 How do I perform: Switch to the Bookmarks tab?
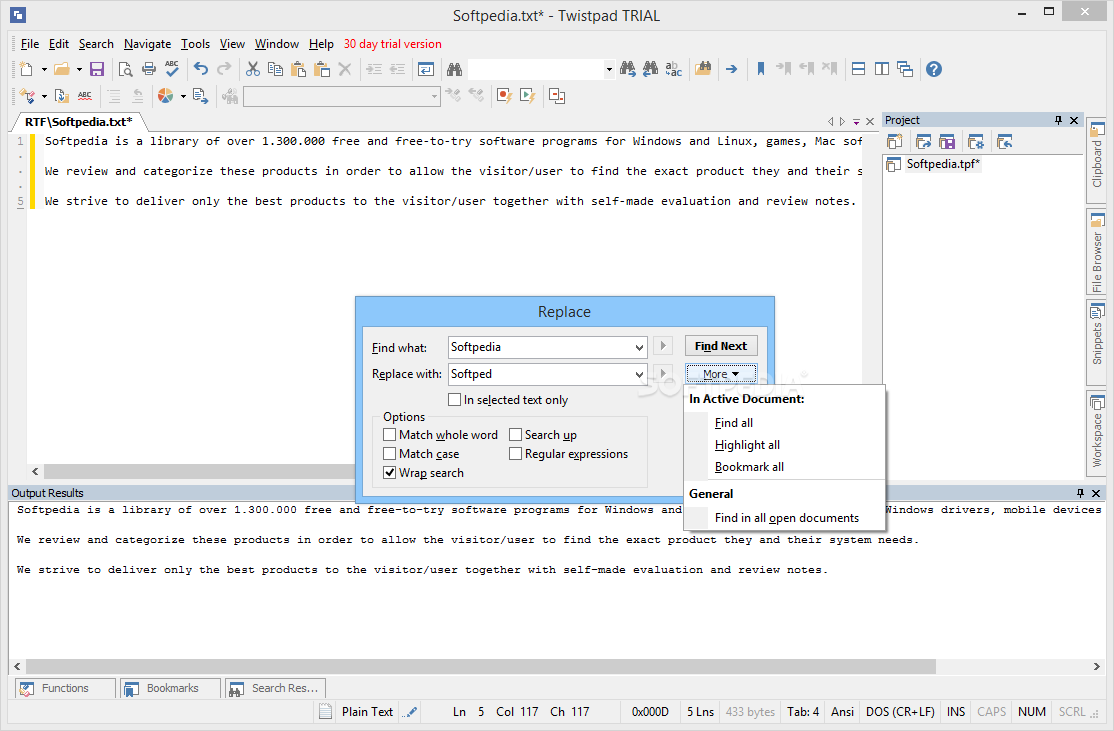[171, 688]
